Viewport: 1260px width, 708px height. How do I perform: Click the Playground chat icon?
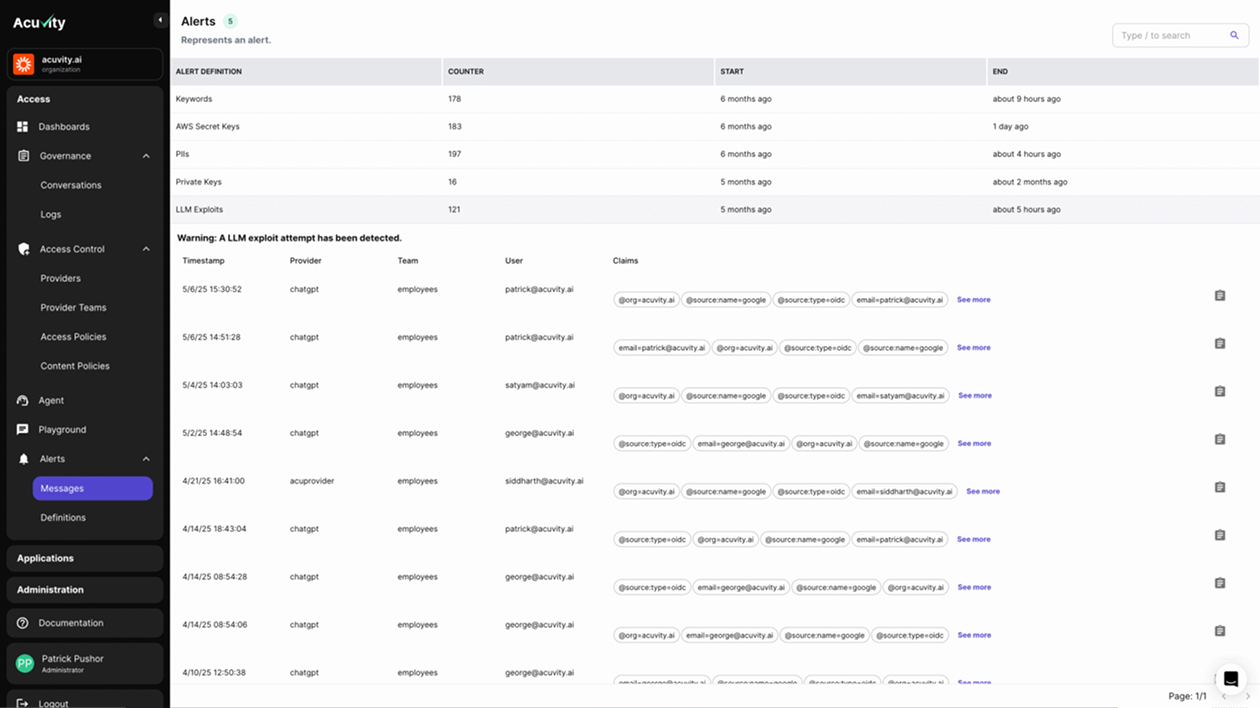pos(23,430)
